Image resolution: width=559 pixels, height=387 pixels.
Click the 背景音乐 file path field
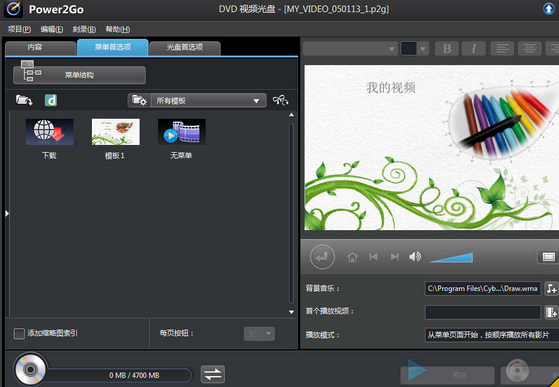point(483,288)
